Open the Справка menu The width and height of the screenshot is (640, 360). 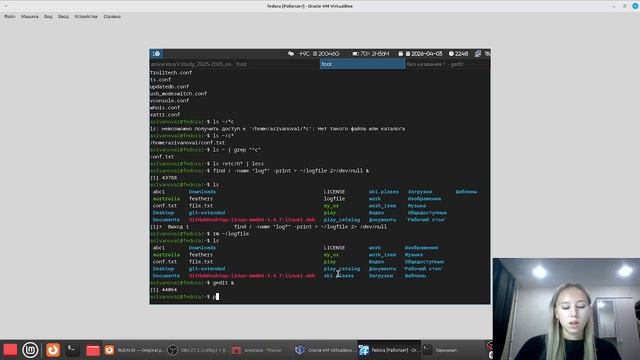pyautogui.click(x=112, y=17)
